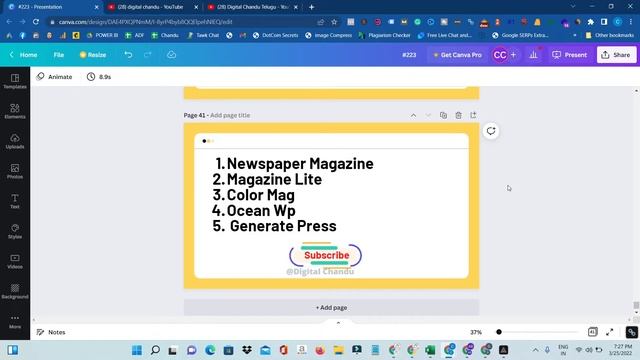Screen dimensions: 640x360
Task: Move Page 41 down
Action: 428,116
